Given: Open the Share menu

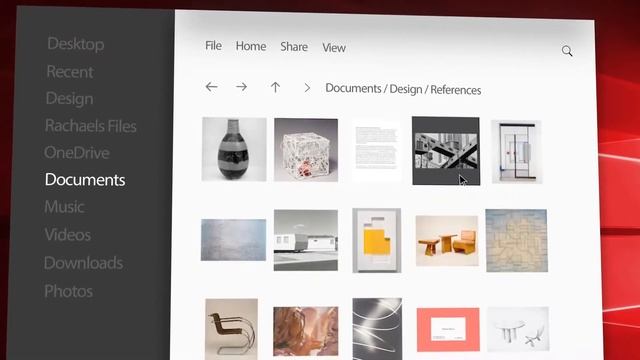Looking at the screenshot, I should point(294,47).
